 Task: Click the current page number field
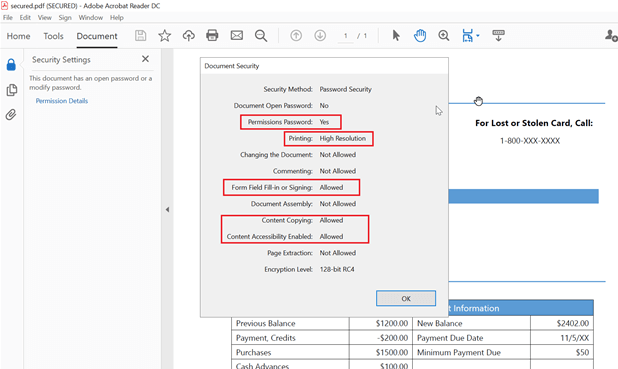coord(346,36)
